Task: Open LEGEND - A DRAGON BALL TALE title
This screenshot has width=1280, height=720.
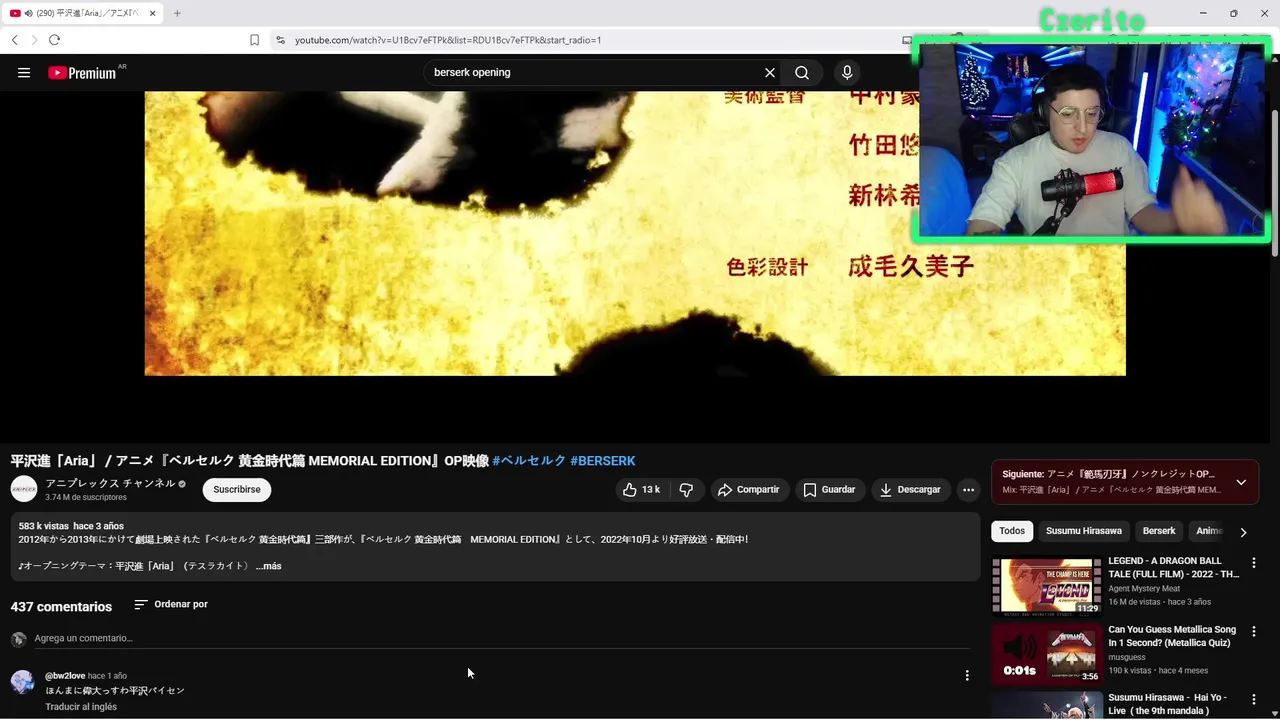Action: click(1173, 568)
